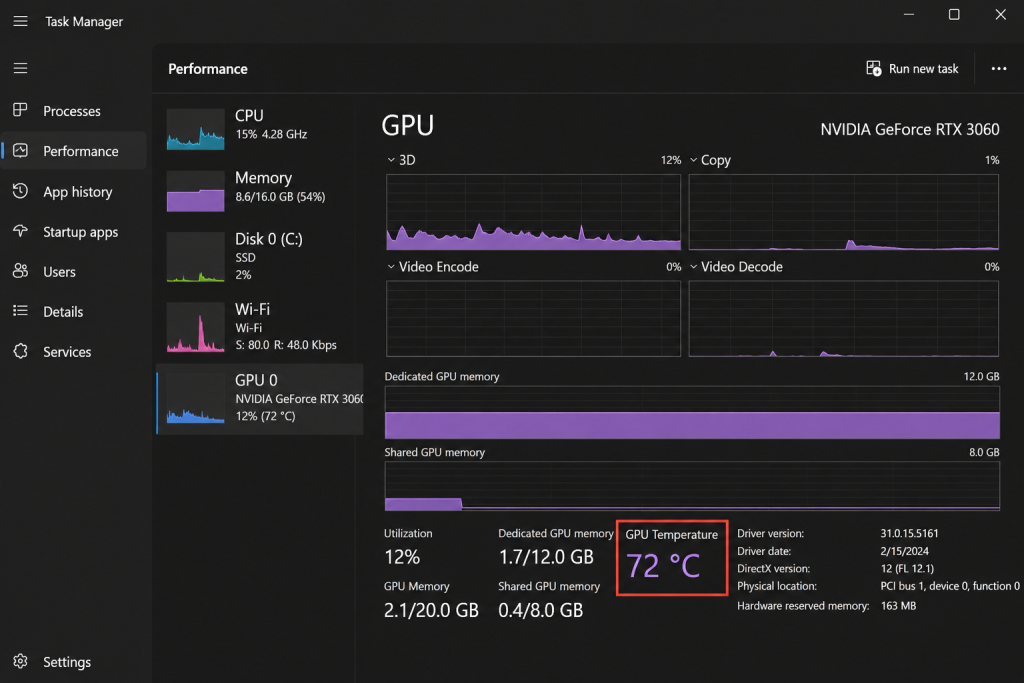Click the Copy engine usage graph
Image resolution: width=1024 pixels, height=683 pixels.
[843, 212]
